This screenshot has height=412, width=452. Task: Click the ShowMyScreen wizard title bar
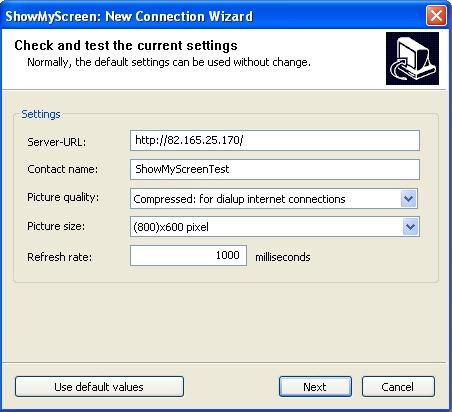213,16
